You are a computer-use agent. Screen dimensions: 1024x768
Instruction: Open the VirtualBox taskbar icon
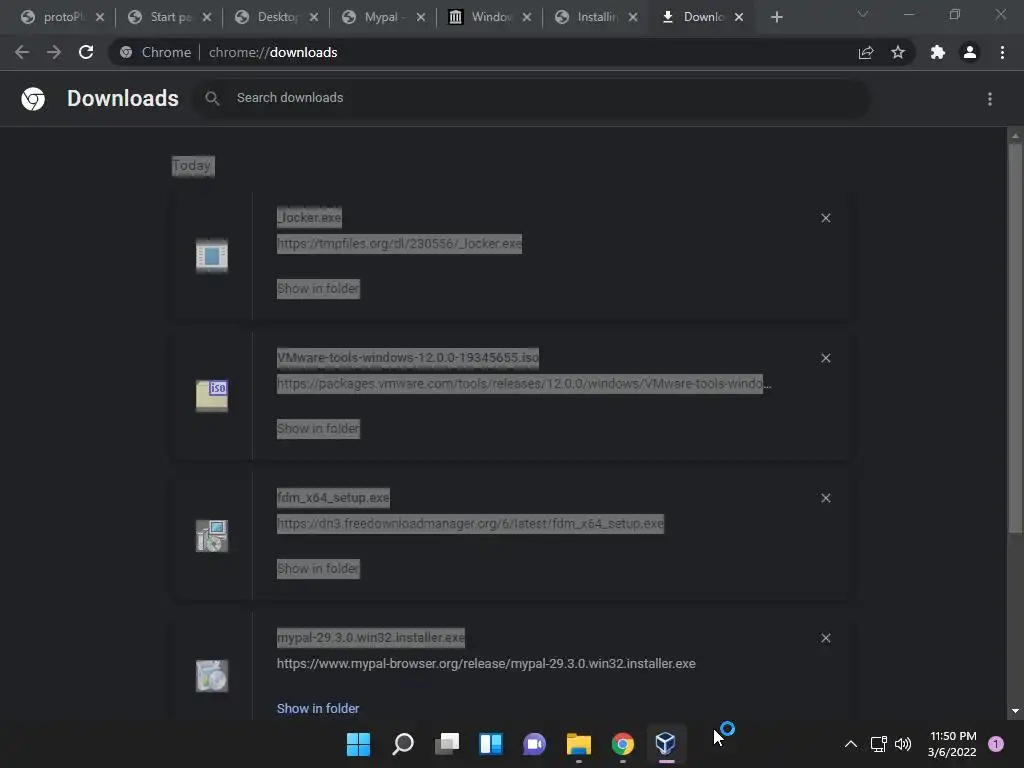[666, 744]
